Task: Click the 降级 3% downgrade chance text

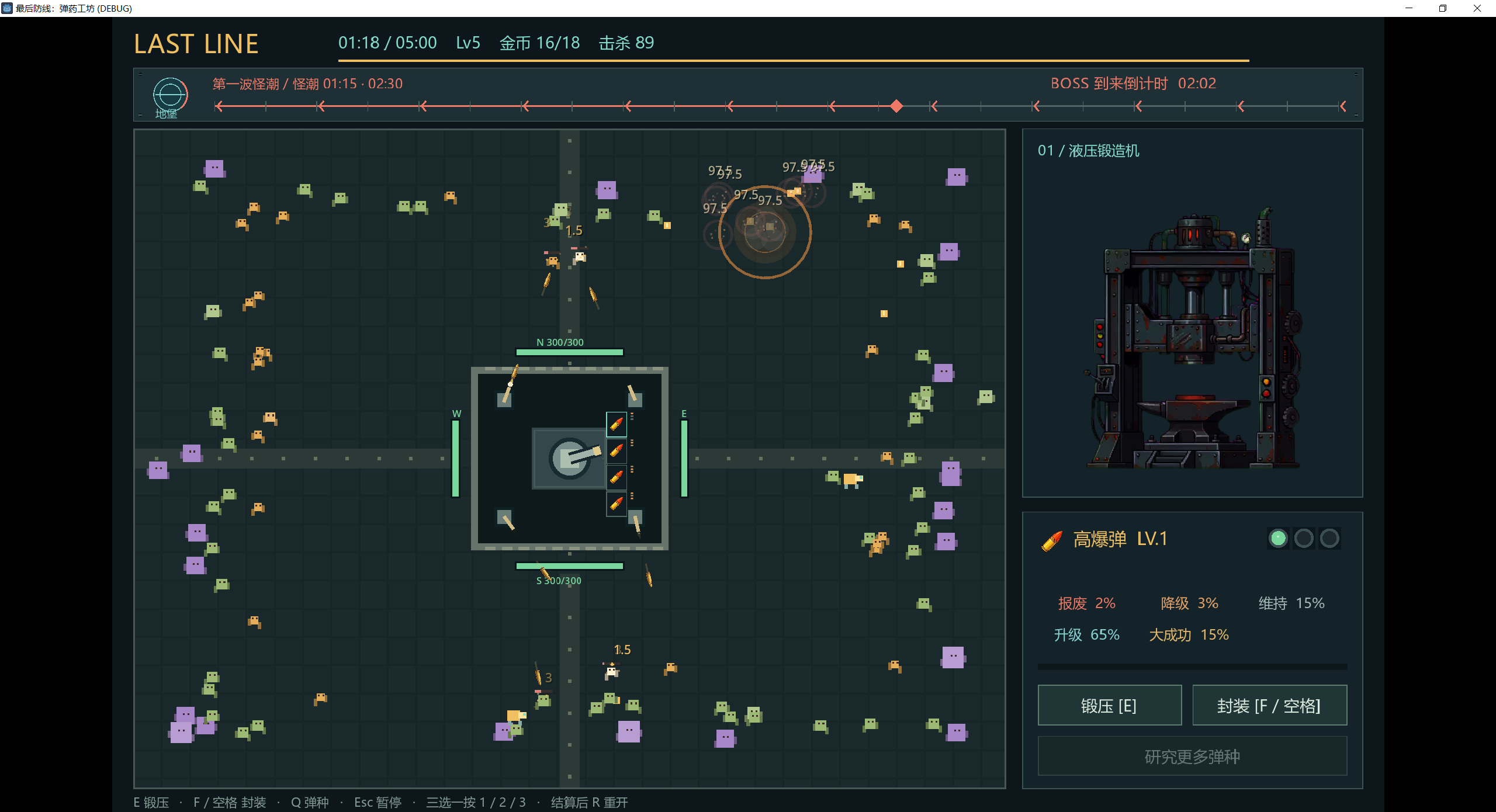Action: click(1189, 603)
